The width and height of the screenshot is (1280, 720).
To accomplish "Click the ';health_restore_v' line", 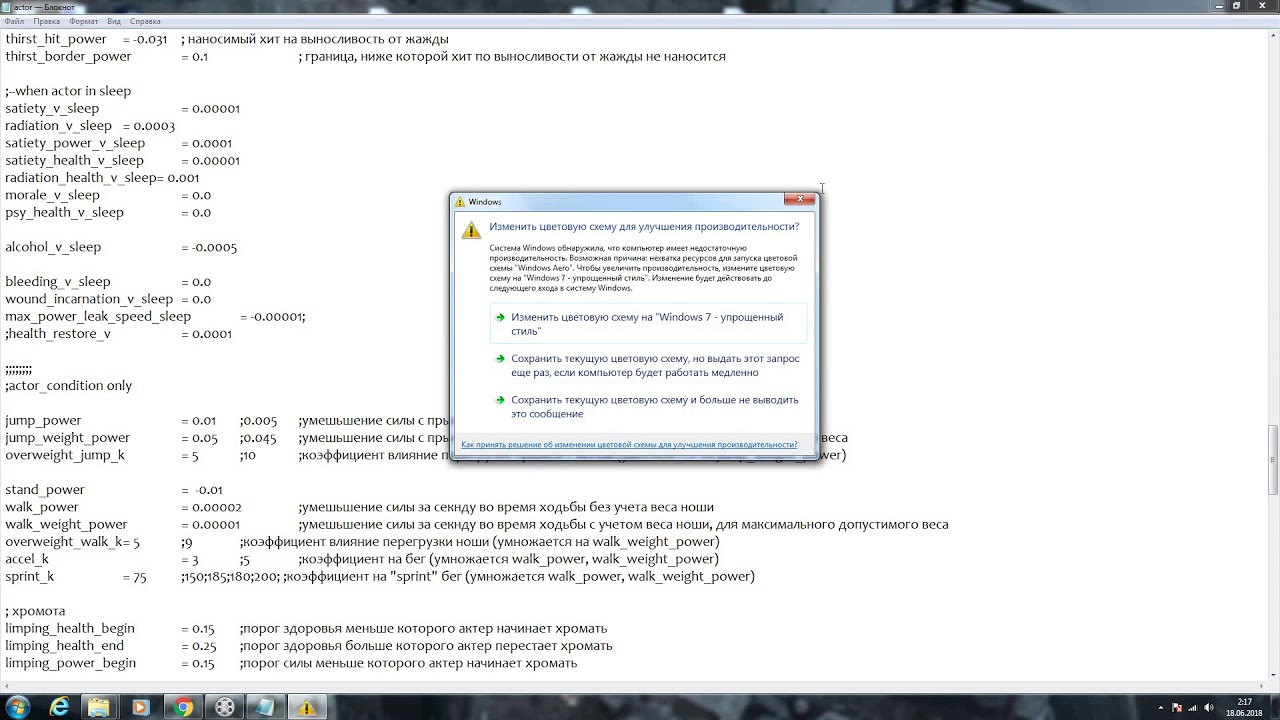I will pyautogui.click(x=118, y=334).
